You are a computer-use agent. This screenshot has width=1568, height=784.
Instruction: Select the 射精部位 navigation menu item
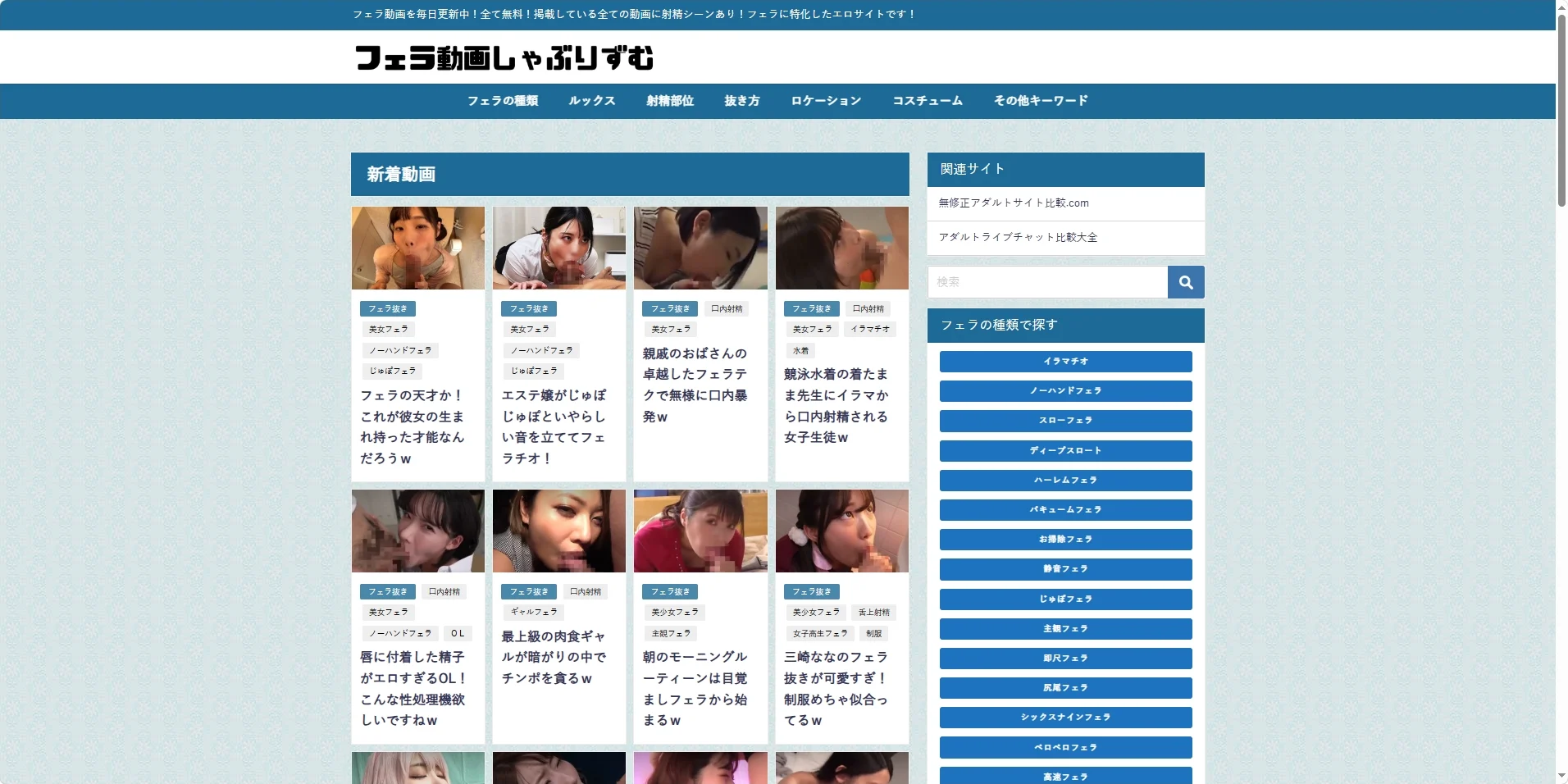click(670, 101)
